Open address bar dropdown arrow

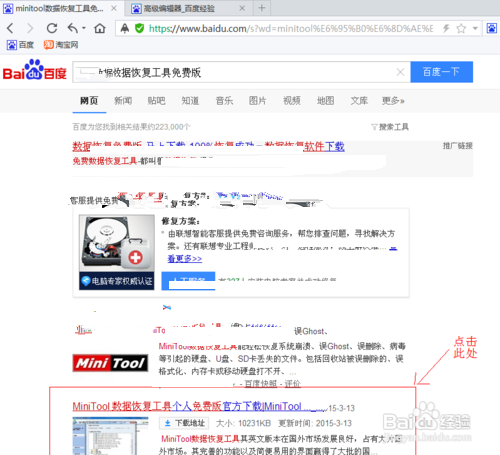click(475, 28)
